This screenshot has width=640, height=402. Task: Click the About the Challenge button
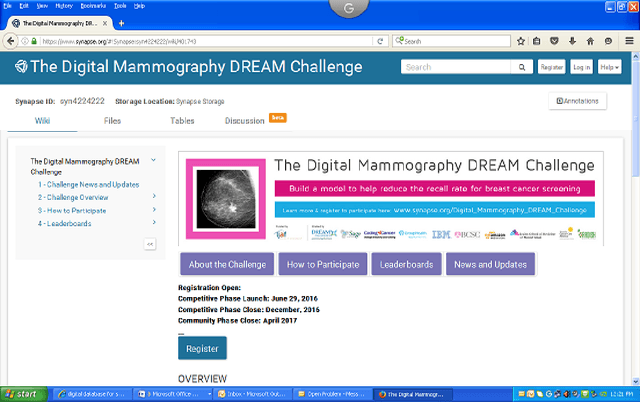click(227, 264)
